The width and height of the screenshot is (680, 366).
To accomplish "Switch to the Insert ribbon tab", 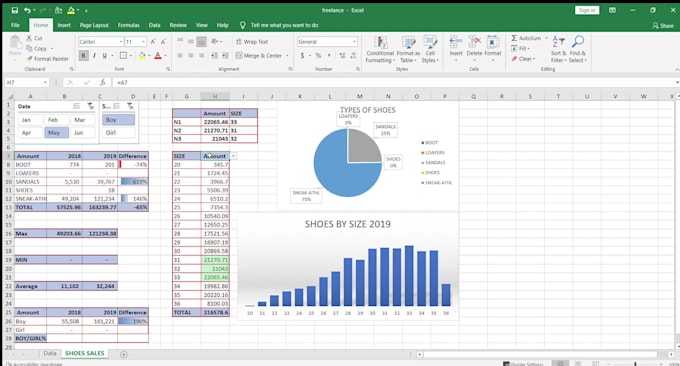I will 64,25.
